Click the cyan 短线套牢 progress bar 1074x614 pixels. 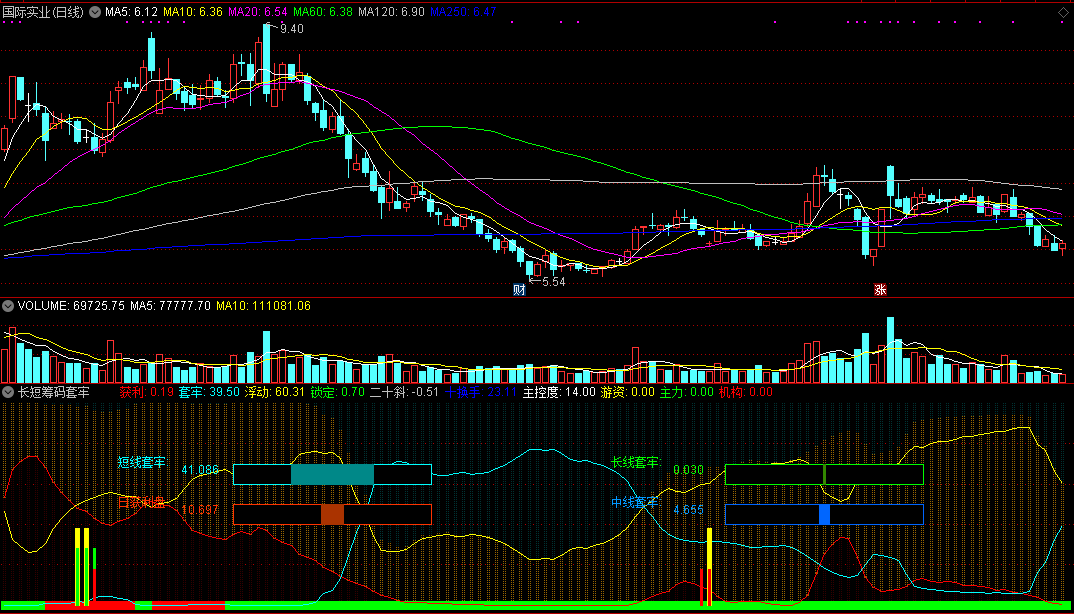coord(332,474)
